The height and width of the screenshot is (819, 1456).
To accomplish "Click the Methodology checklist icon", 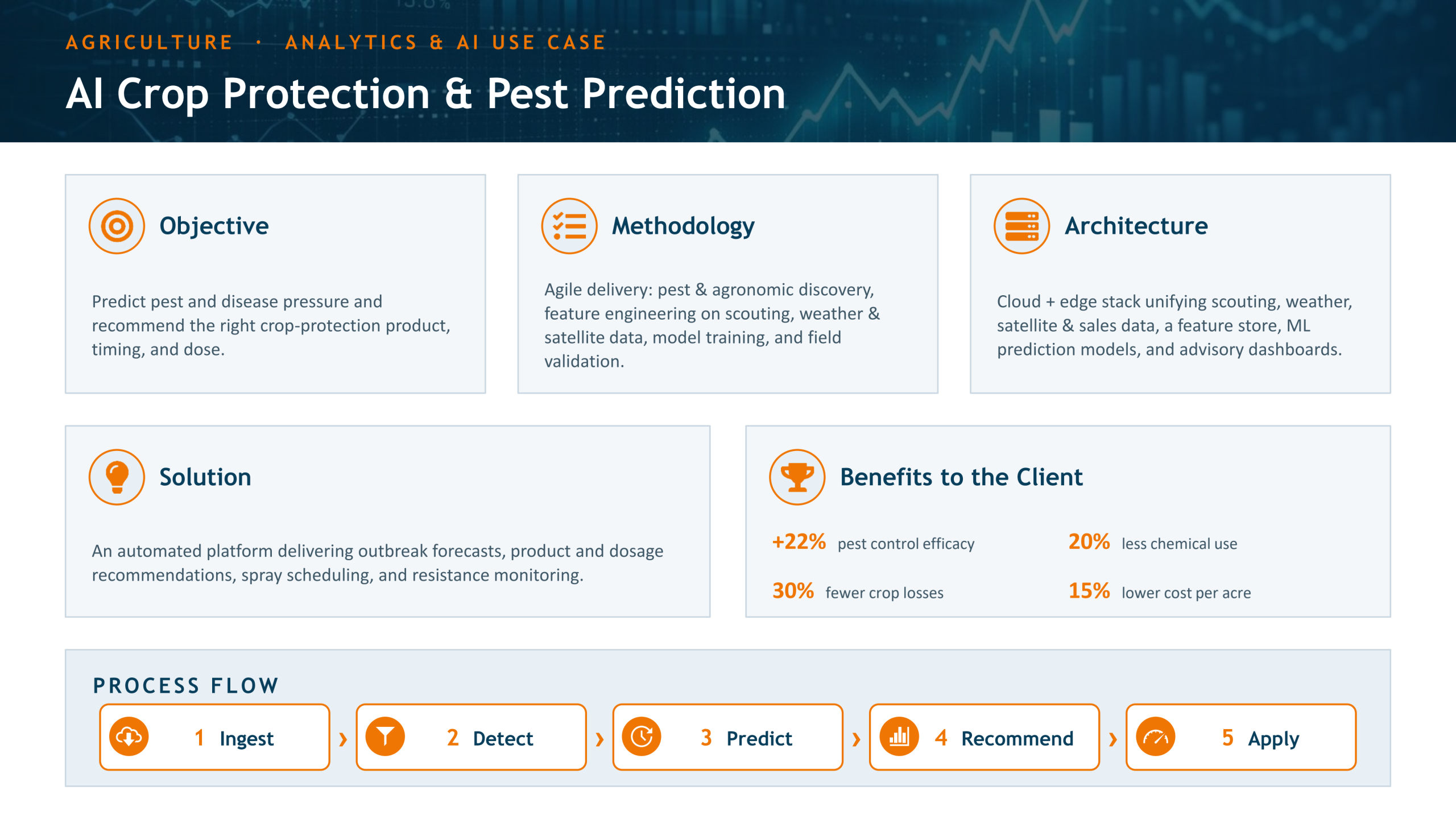I will (569, 226).
